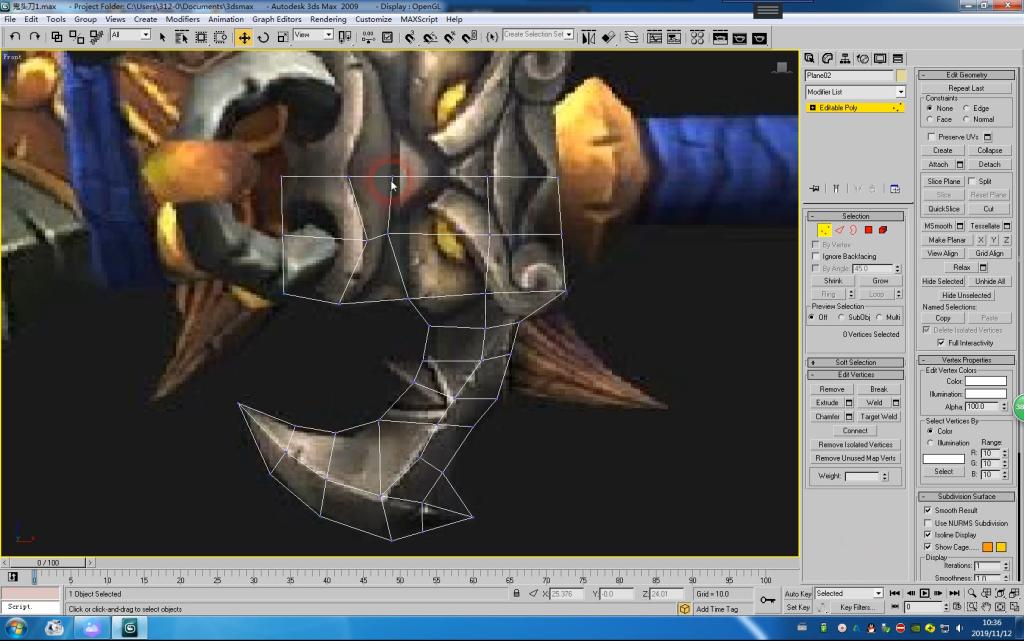Open the Graph Editors menu
The width and height of the screenshot is (1024, 641).
click(x=277, y=20)
